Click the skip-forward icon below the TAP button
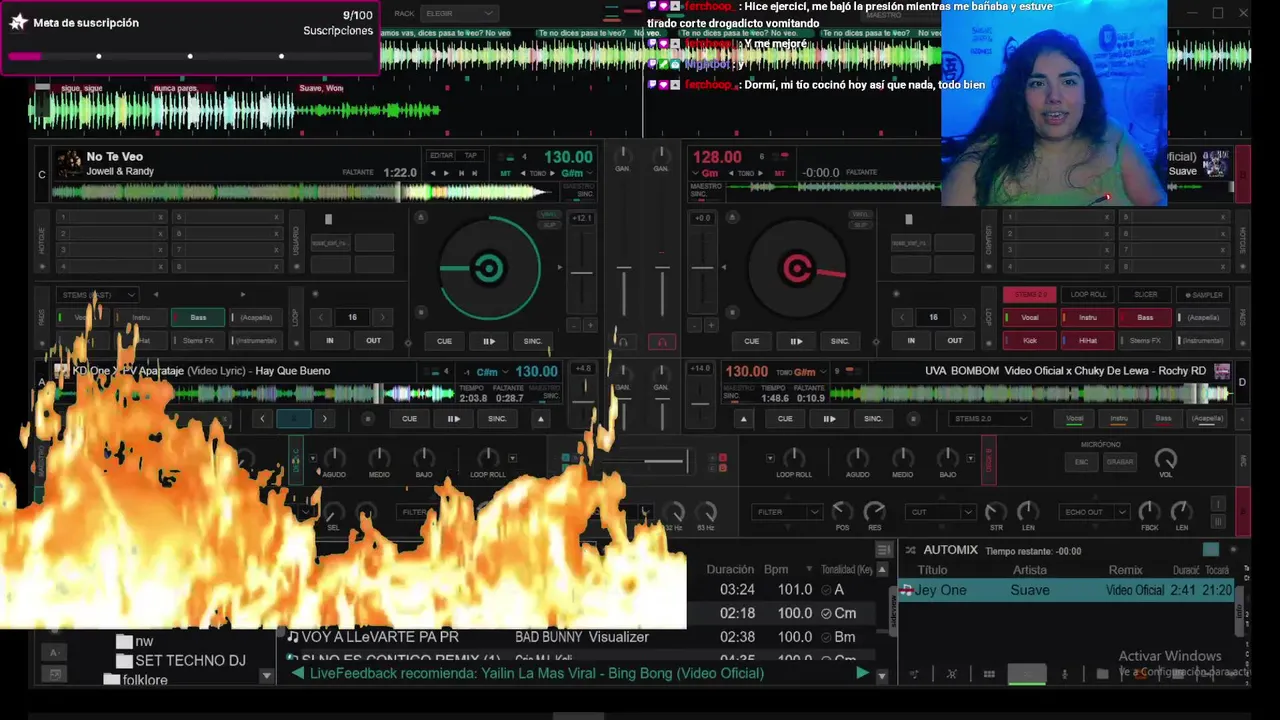Screen dimensions: 1280x720 click(474, 173)
